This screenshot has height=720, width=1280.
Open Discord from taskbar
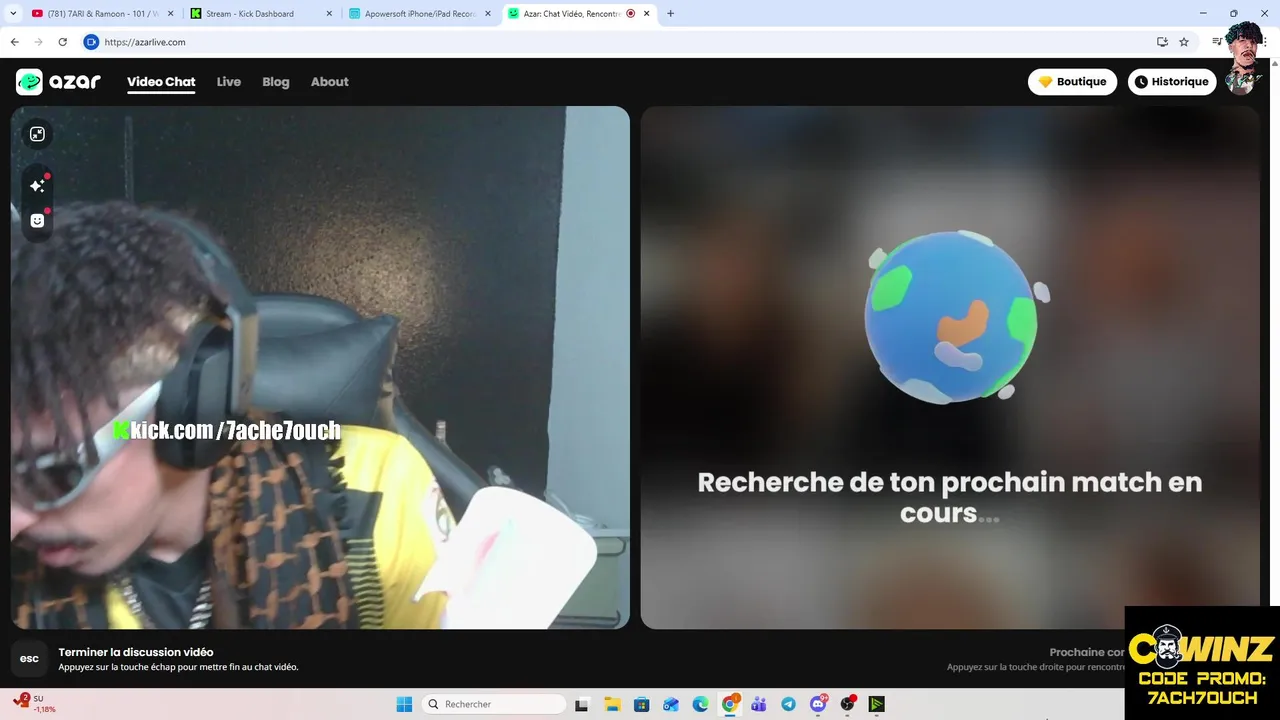tap(818, 704)
